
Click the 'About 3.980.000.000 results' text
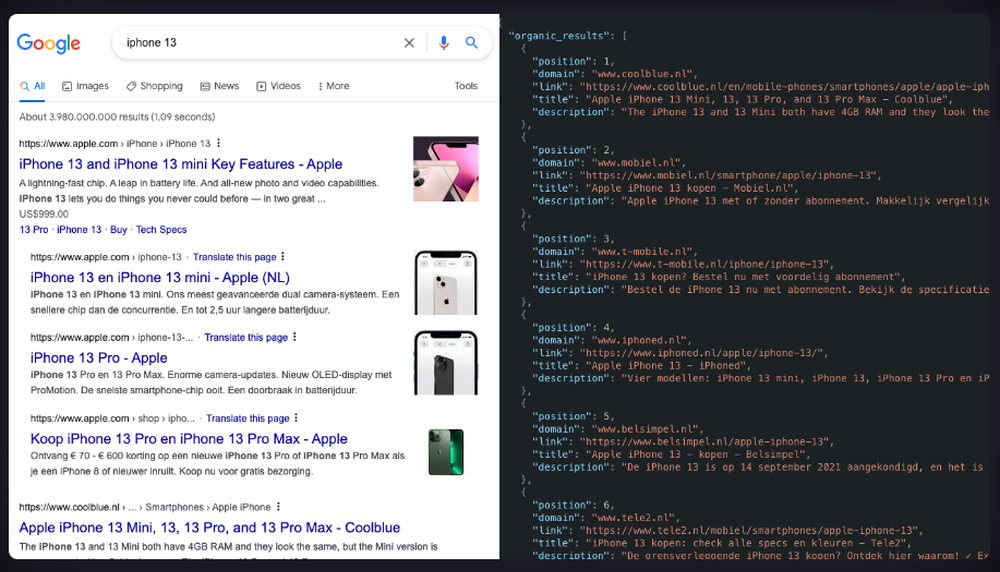tap(117, 117)
